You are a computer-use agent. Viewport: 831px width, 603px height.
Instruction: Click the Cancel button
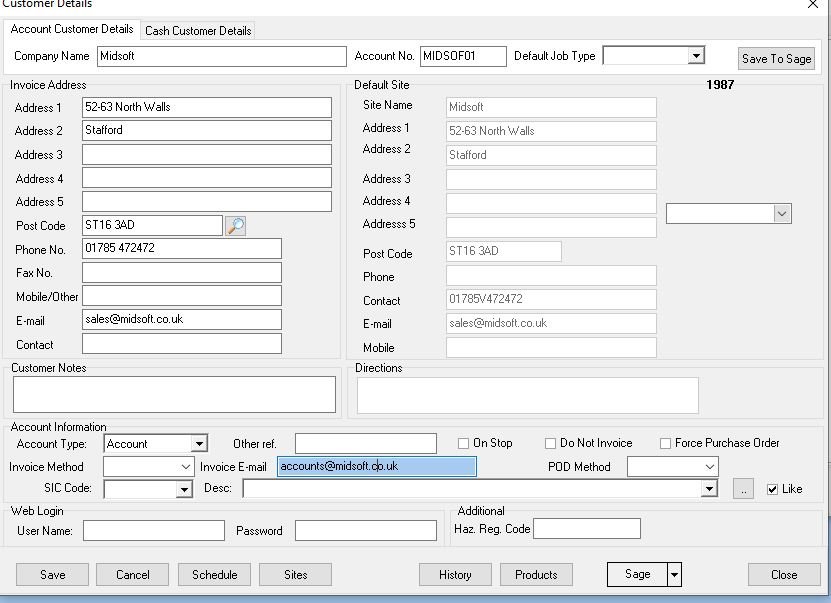click(132, 575)
